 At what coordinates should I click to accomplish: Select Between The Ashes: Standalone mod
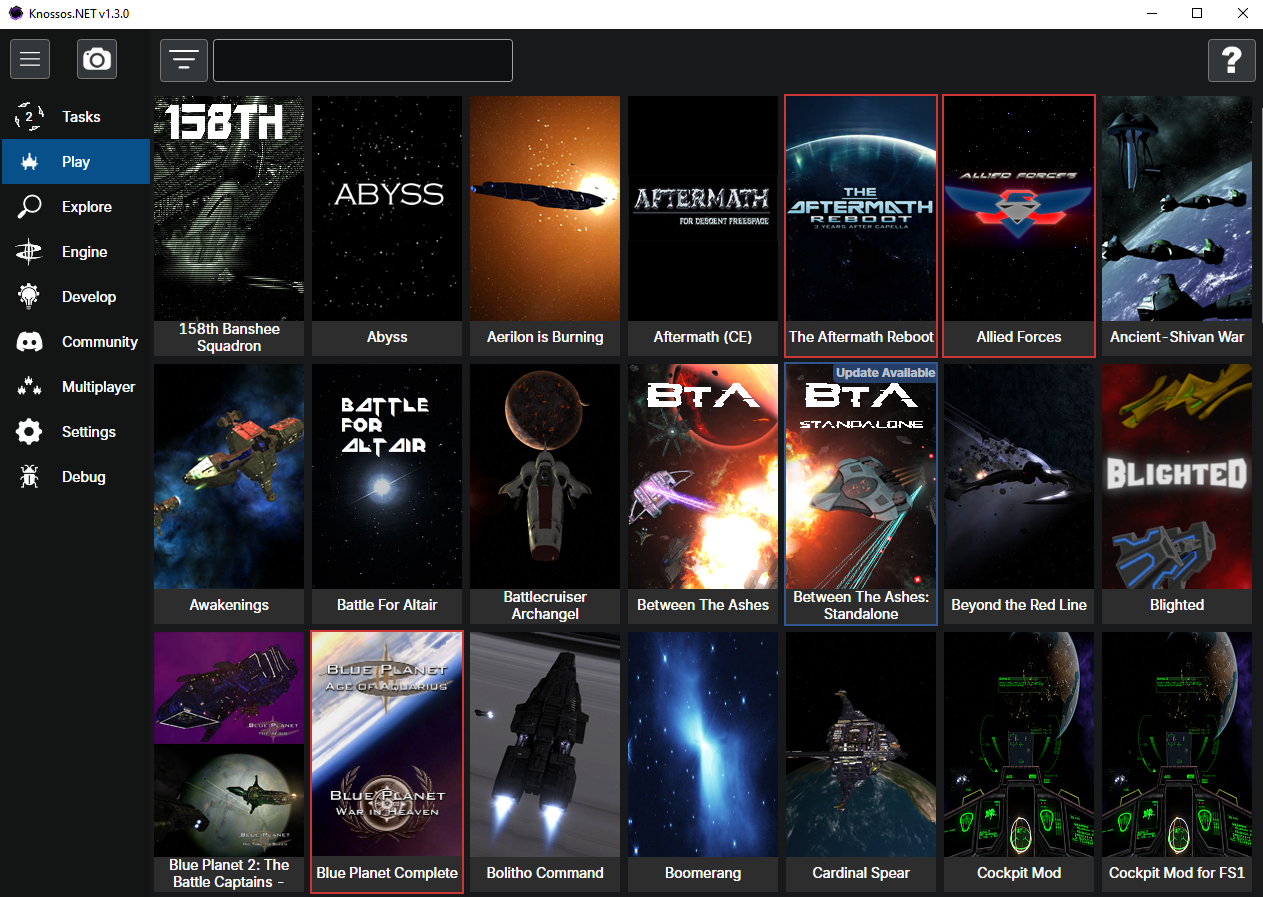(861, 493)
